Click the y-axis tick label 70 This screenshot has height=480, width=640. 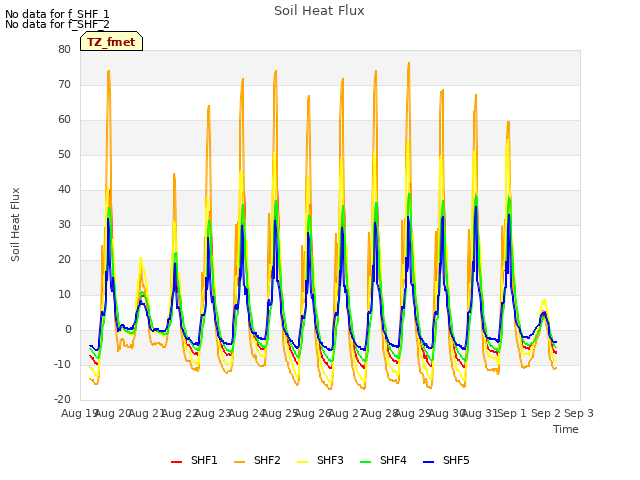tap(64, 84)
